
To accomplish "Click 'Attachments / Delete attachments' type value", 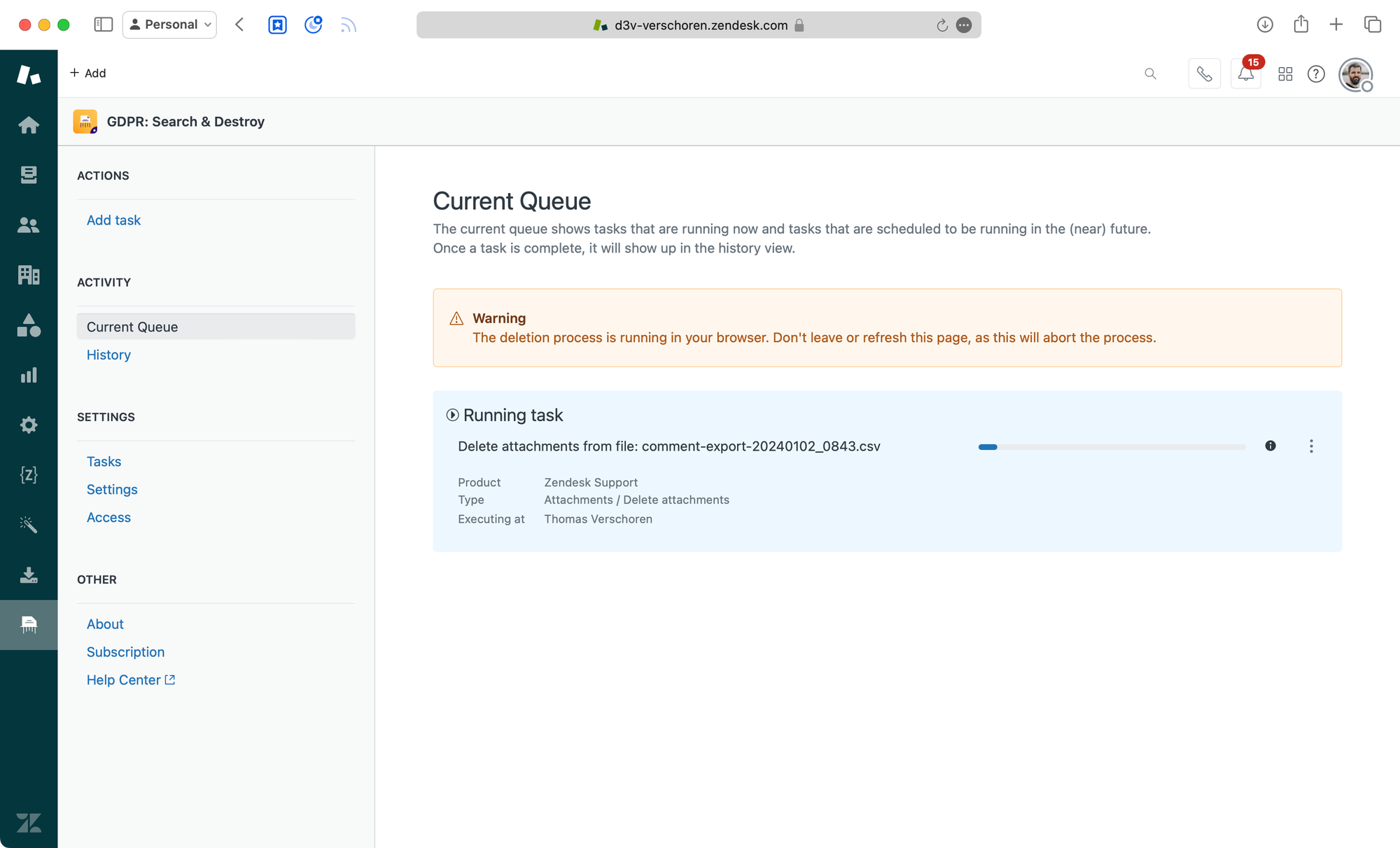I will pyautogui.click(x=637, y=500).
